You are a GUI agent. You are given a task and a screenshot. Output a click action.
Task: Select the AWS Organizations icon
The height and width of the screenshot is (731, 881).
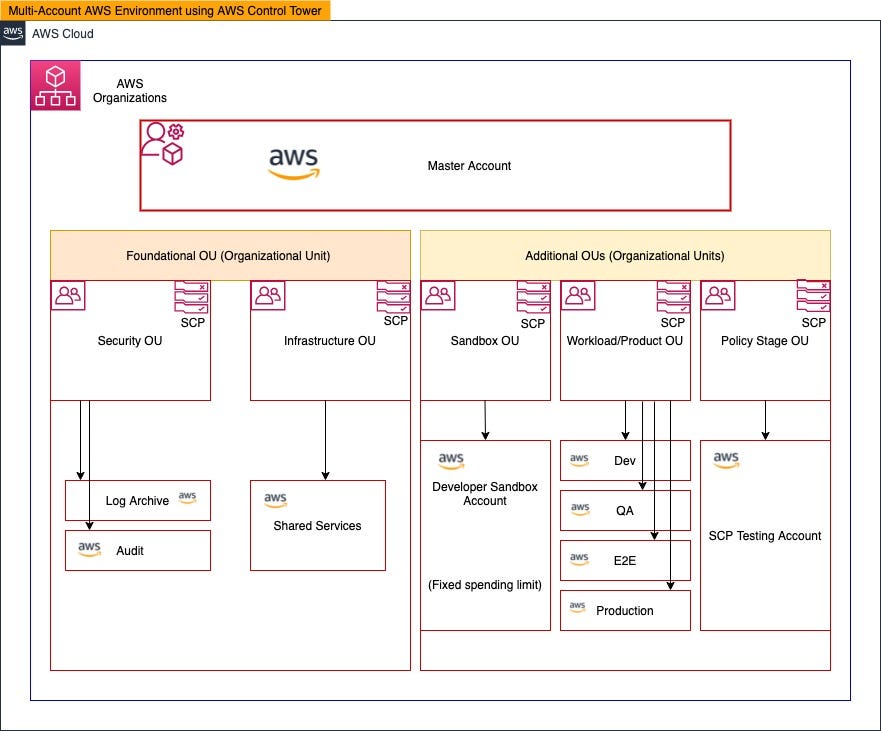coord(55,85)
